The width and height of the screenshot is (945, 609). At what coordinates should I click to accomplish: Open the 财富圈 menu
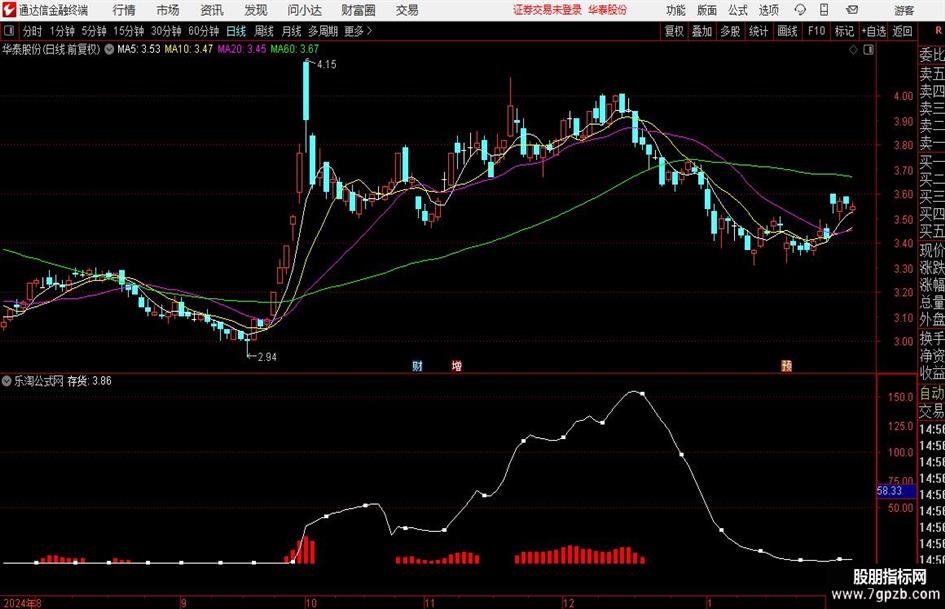[x=358, y=10]
